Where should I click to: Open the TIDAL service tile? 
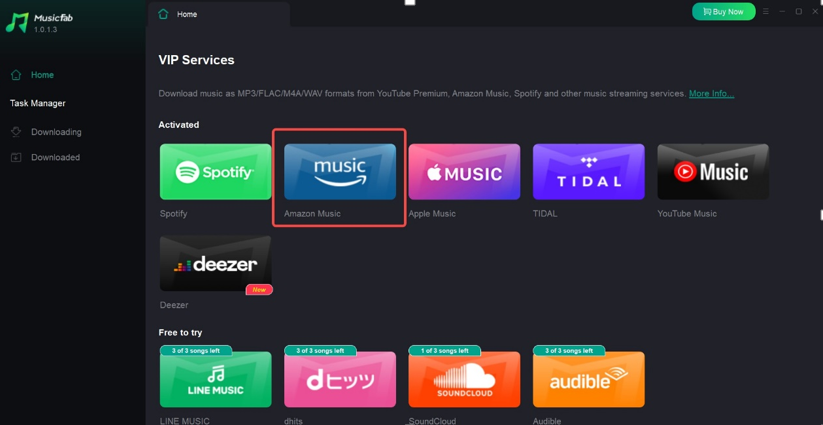point(589,172)
